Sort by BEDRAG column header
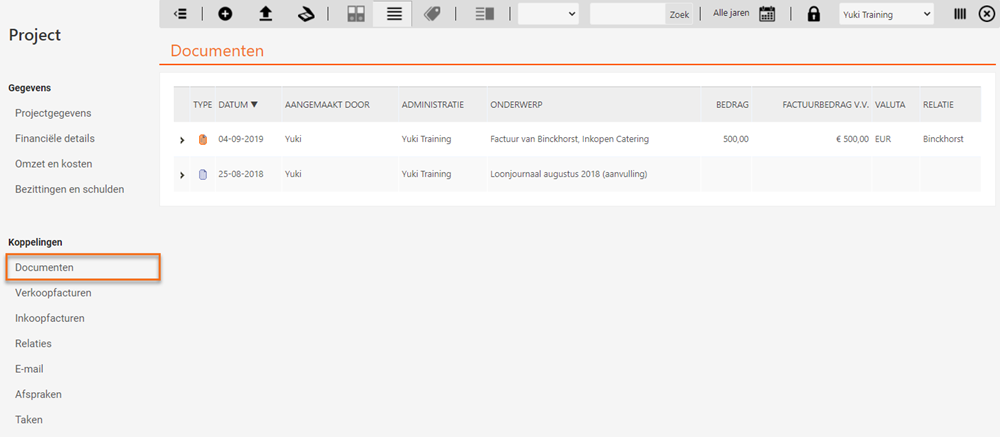 pyautogui.click(x=732, y=105)
